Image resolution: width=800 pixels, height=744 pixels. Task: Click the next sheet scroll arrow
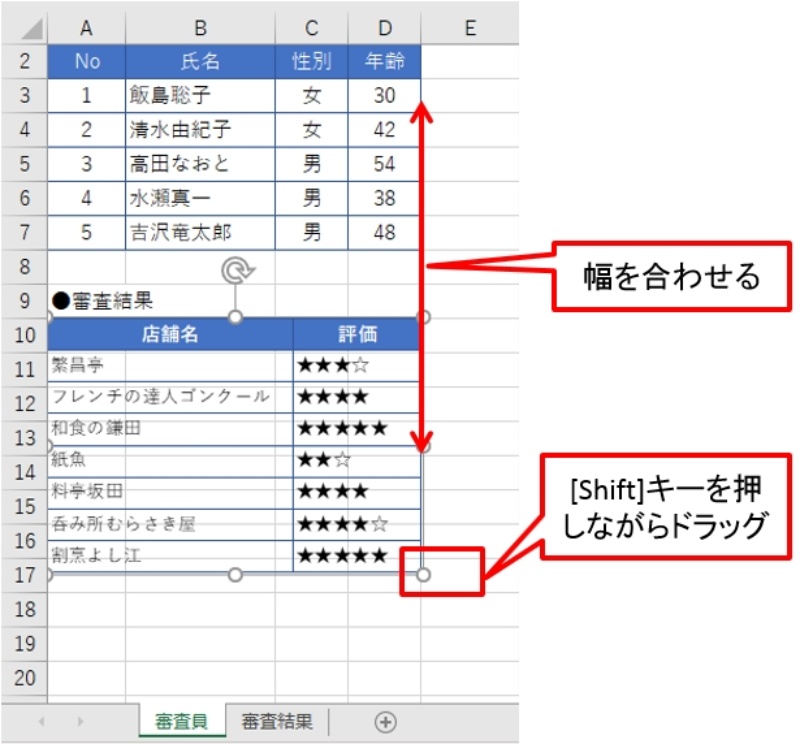coord(80,721)
